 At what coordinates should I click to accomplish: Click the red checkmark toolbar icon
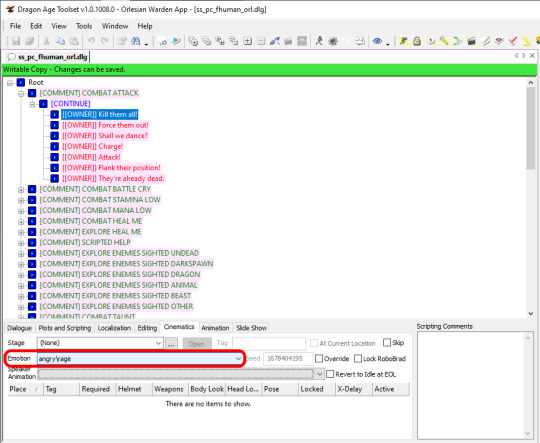pyautogui.click(x=512, y=41)
